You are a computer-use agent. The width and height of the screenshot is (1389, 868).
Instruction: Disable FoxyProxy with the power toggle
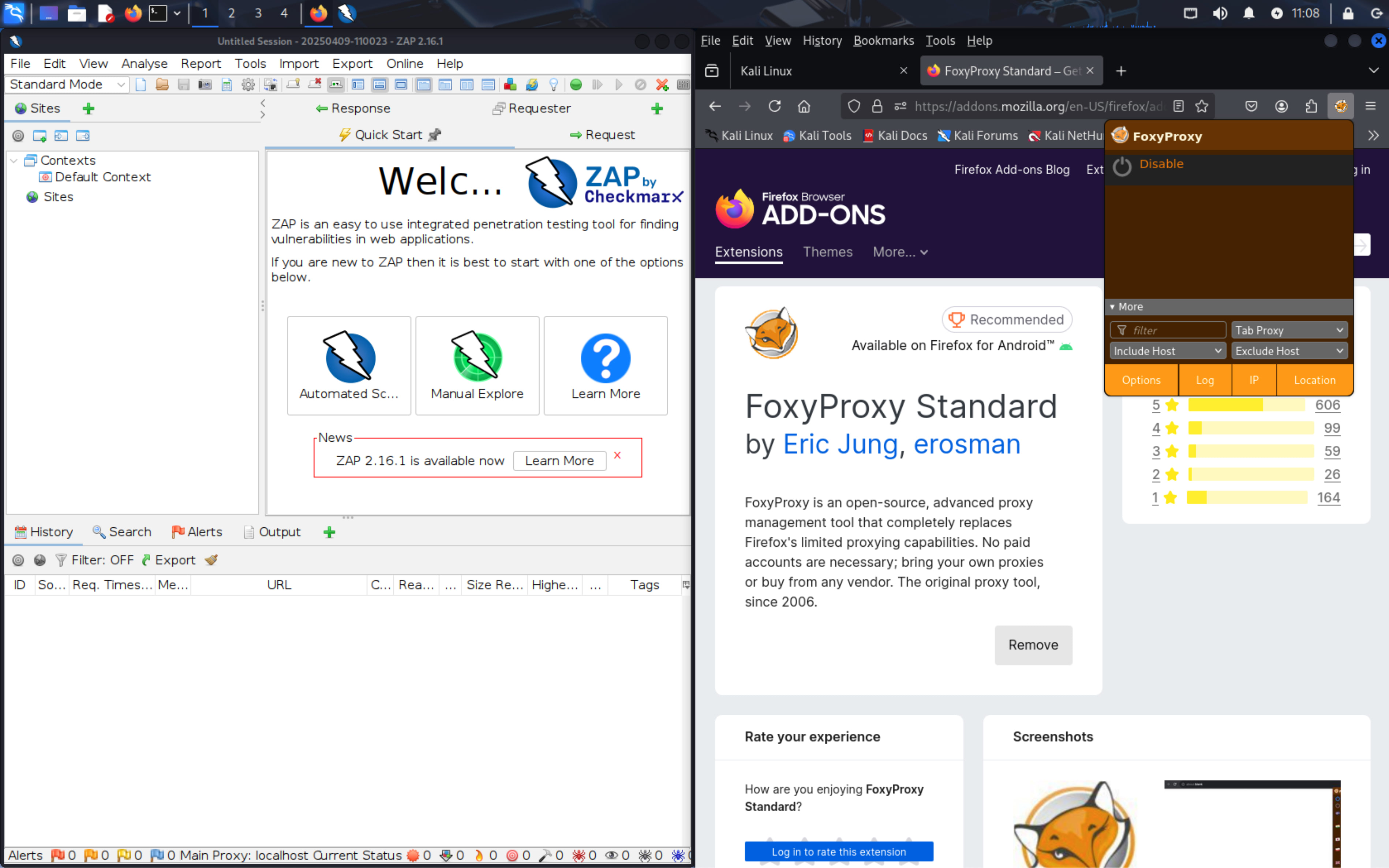[1122, 167]
